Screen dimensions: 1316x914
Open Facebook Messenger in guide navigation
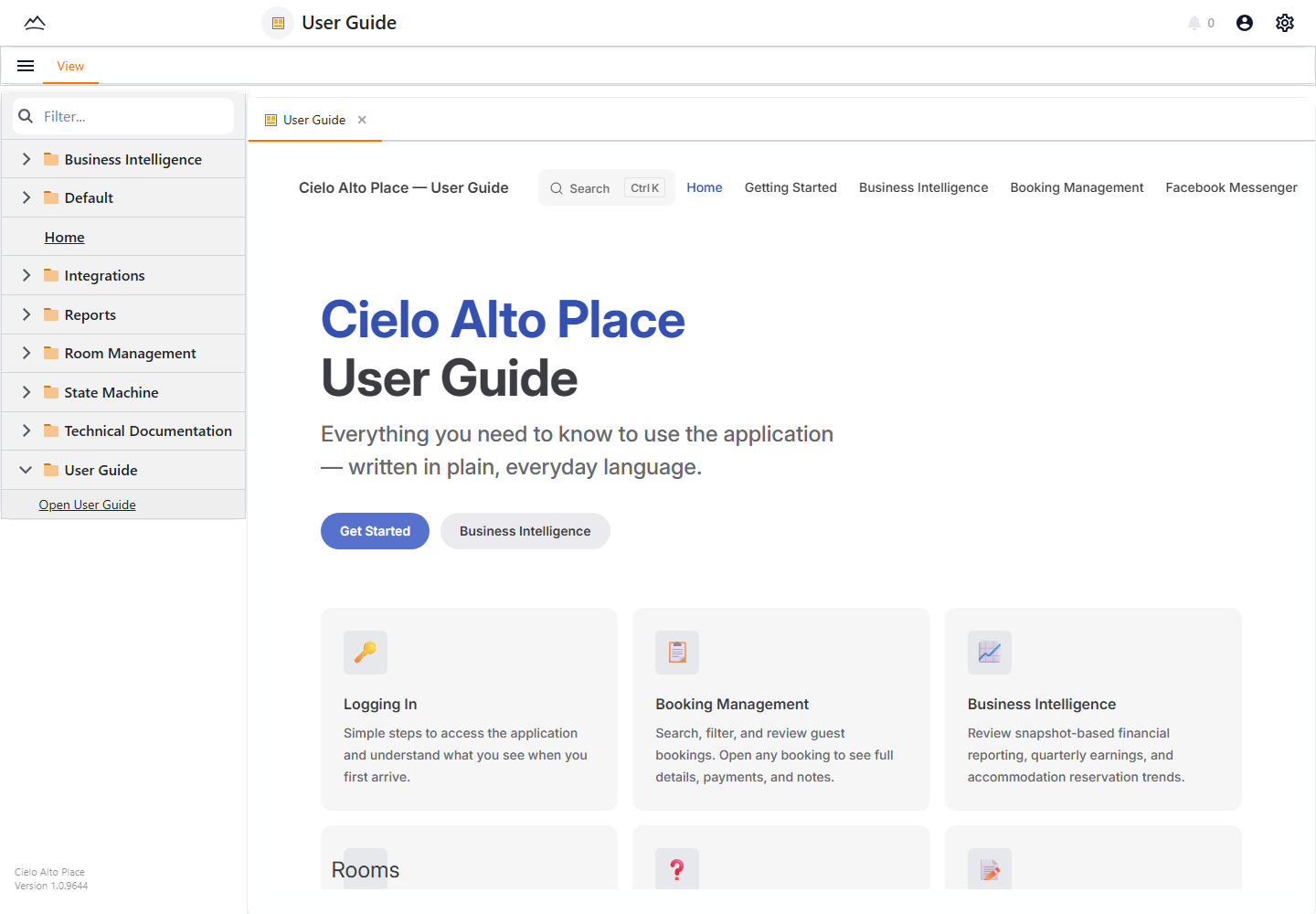(x=1231, y=187)
